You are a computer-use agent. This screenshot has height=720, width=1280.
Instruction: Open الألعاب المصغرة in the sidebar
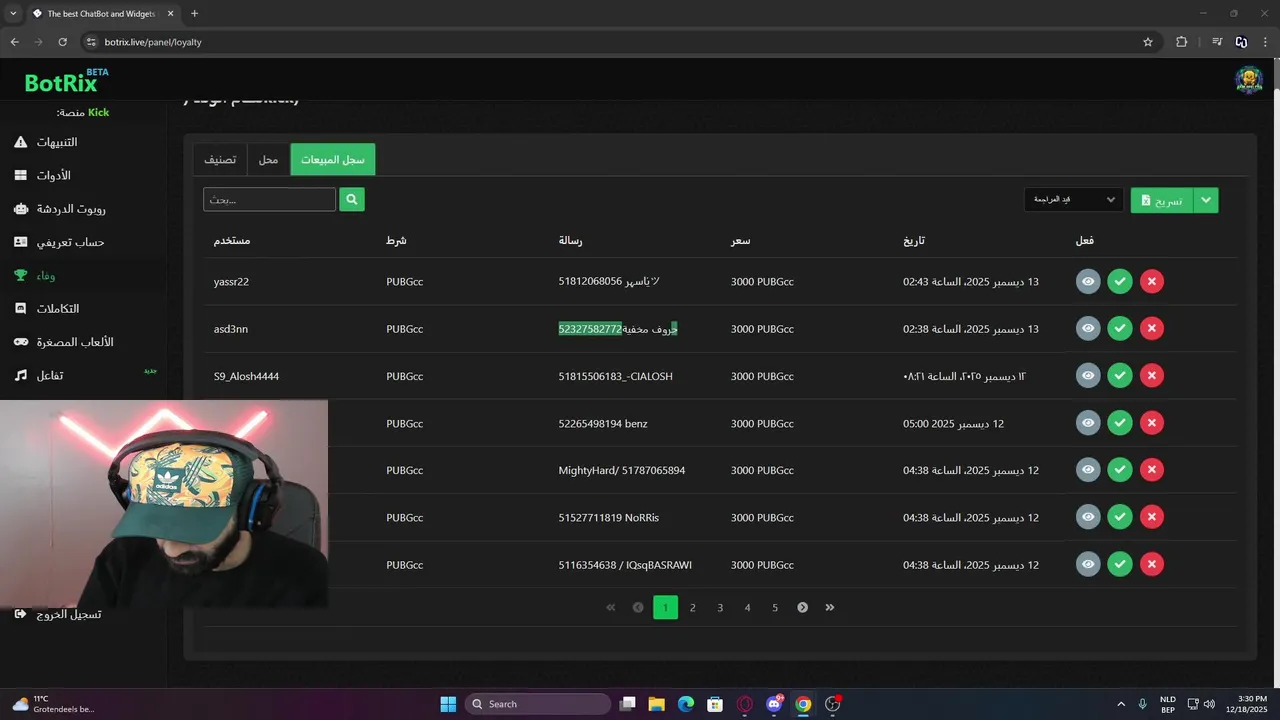pyautogui.click(x=65, y=342)
